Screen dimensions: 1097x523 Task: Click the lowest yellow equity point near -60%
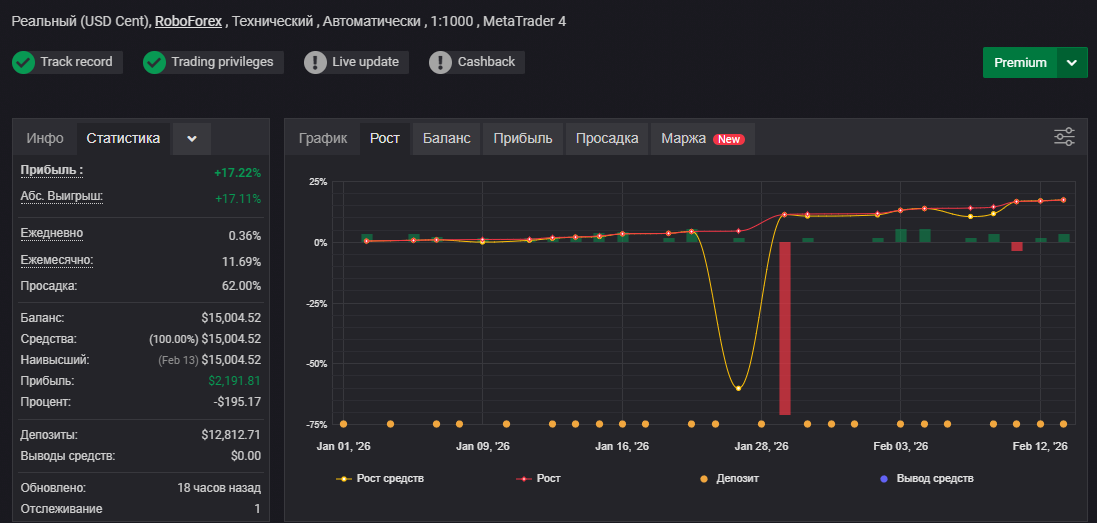point(738,388)
